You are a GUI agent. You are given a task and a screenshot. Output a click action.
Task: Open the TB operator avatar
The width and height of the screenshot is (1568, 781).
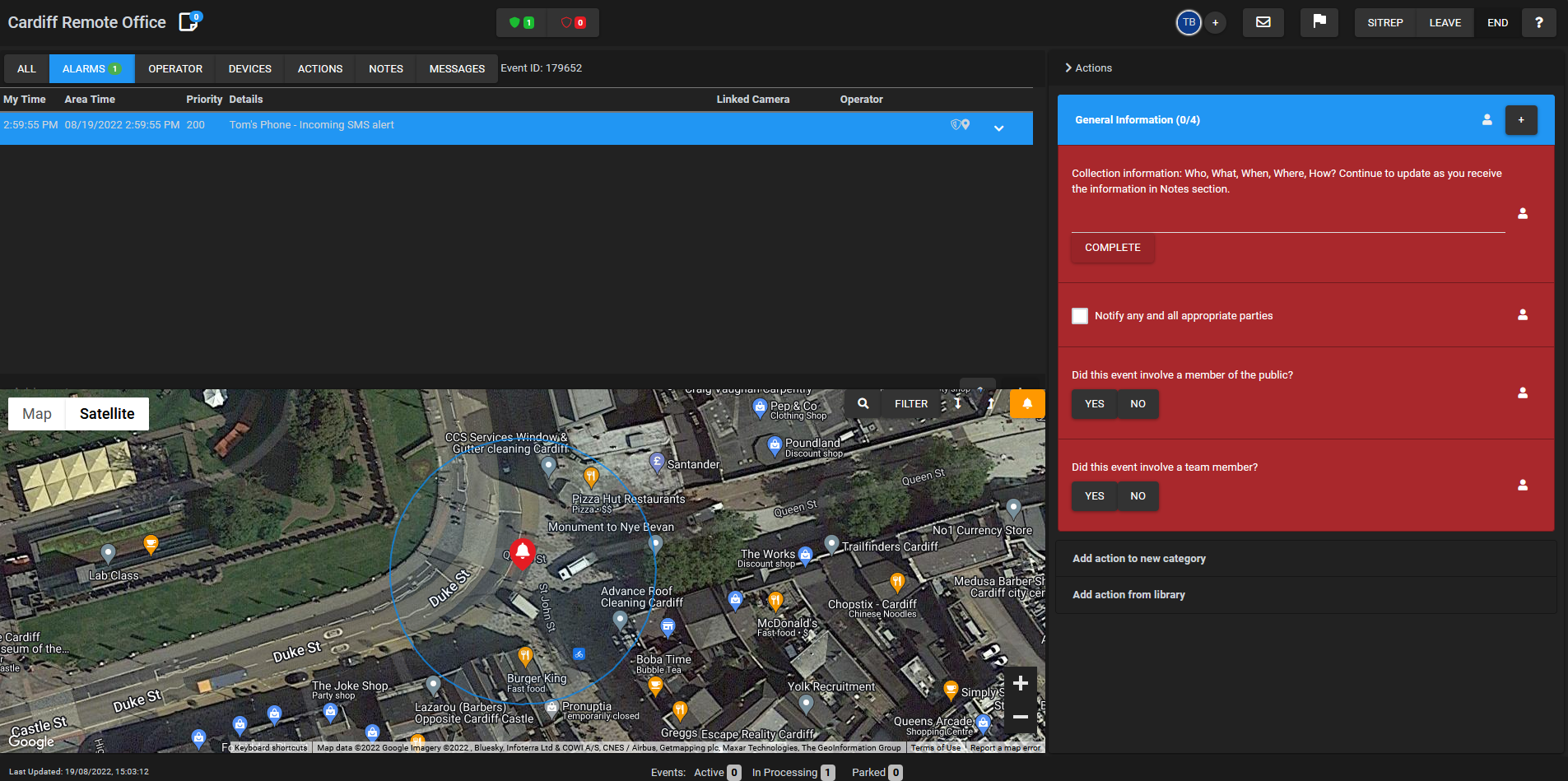(1189, 22)
